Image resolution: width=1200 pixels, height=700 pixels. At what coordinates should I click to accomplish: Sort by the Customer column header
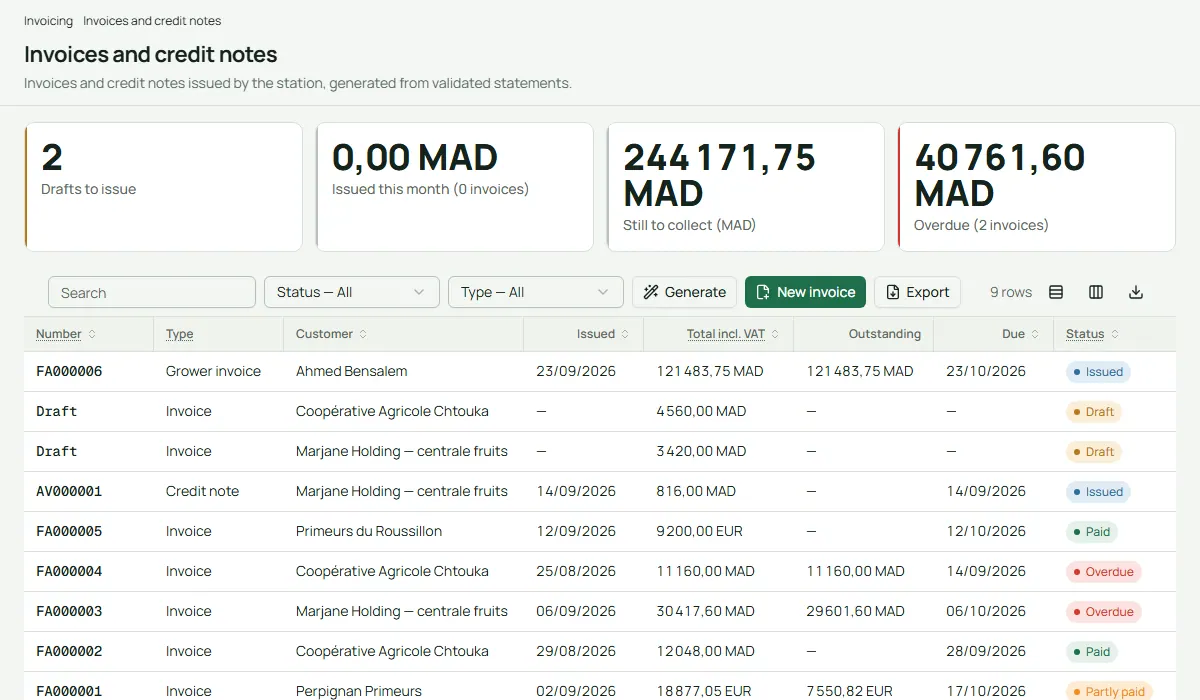click(x=331, y=334)
